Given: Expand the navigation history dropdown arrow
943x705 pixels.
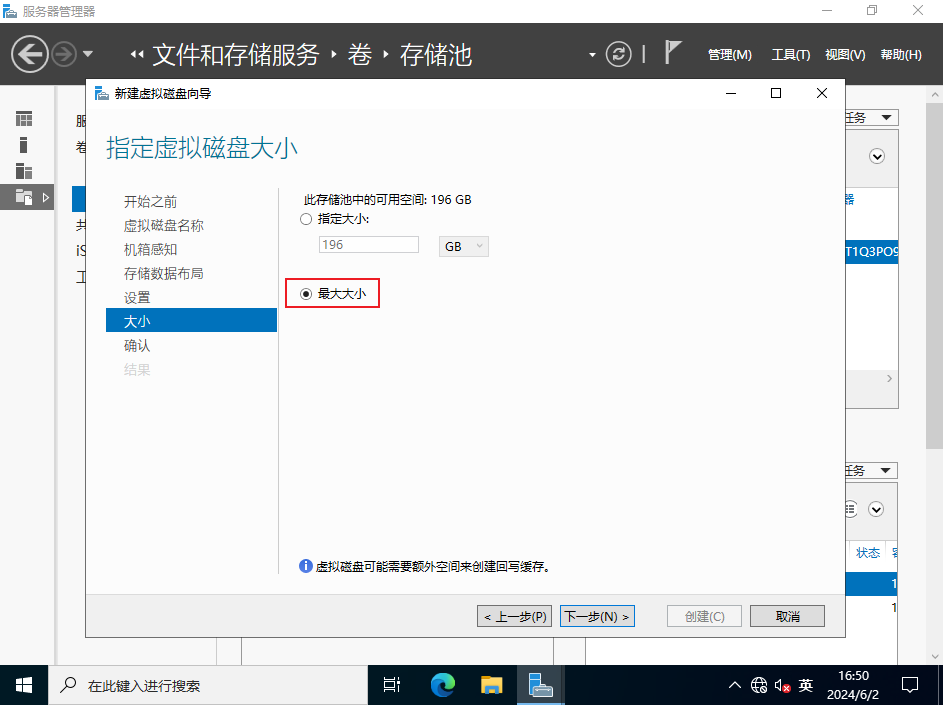Looking at the screenshot, I should pos(88,54).
